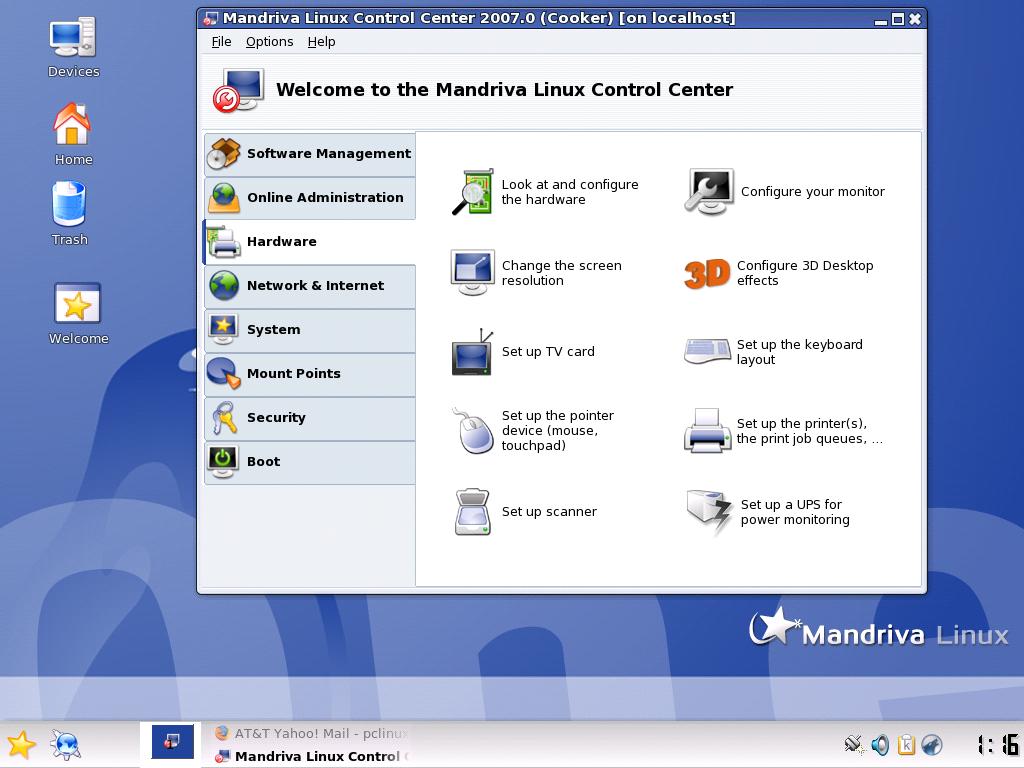
Task: Open the keyboard layout icon
Action: [x=707, y=351]
